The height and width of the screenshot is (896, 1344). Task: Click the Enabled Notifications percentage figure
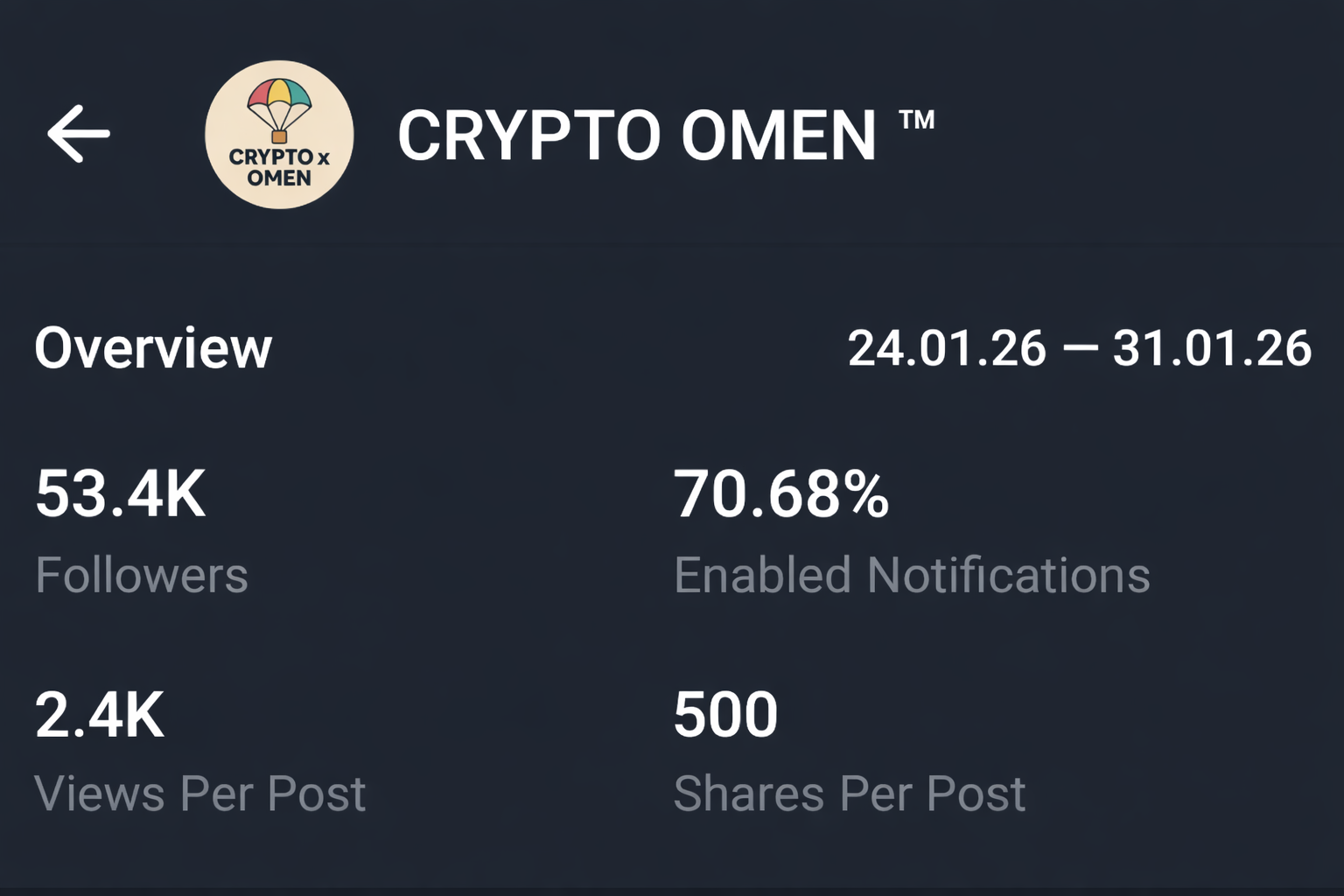click(780, 493)
